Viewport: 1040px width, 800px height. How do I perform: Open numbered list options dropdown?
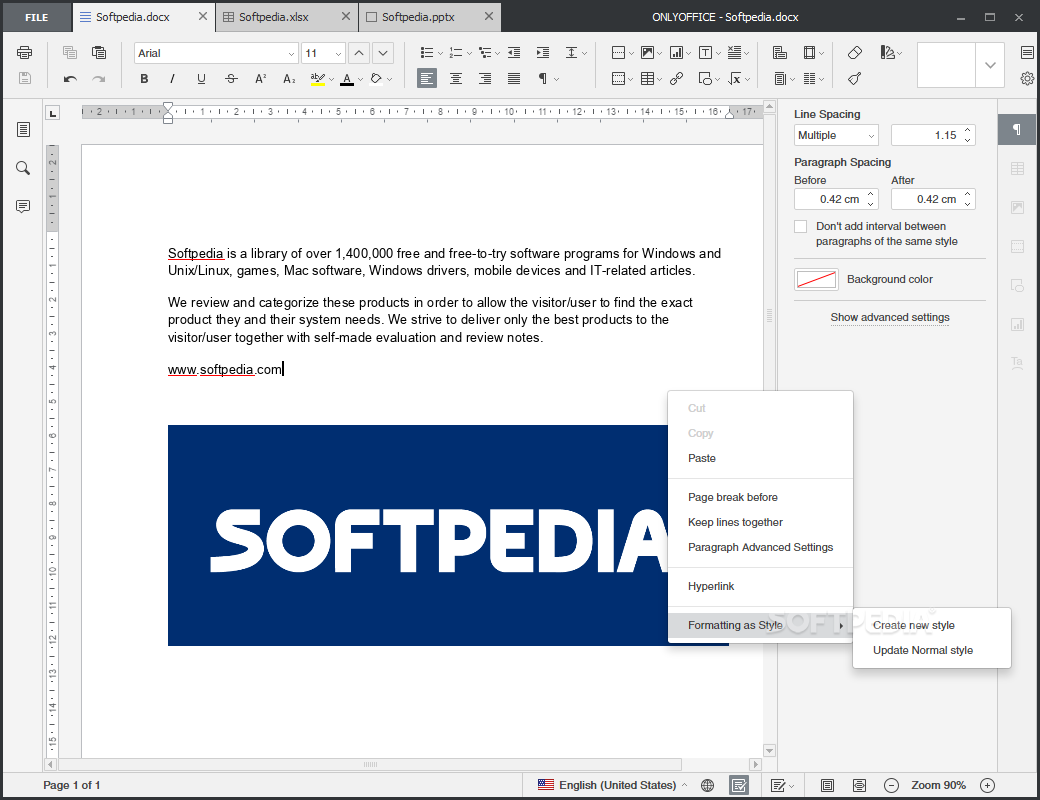[x=469, y=53]
